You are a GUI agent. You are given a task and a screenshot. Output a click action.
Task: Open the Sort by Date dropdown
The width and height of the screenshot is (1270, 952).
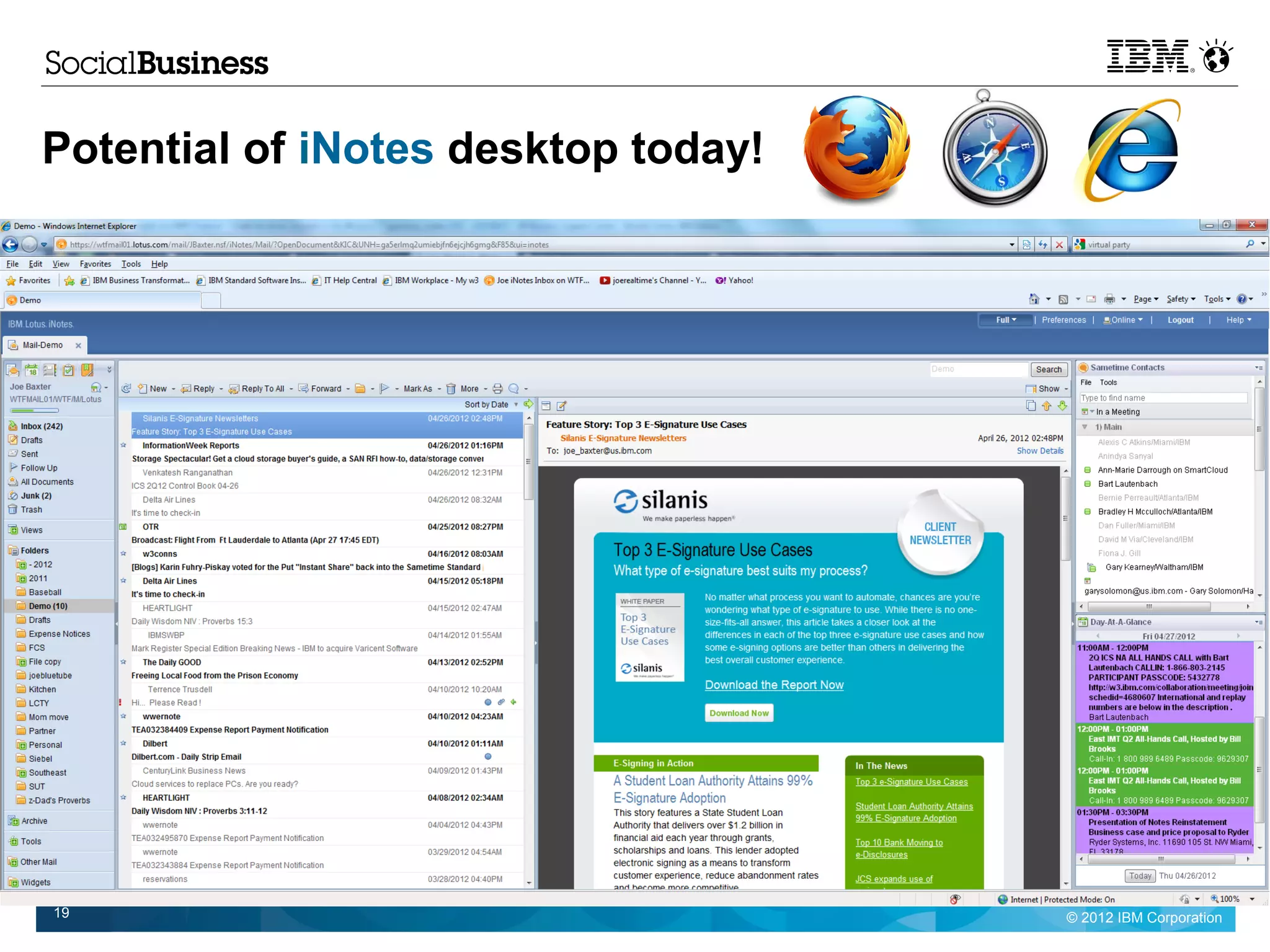coord(491,404)
